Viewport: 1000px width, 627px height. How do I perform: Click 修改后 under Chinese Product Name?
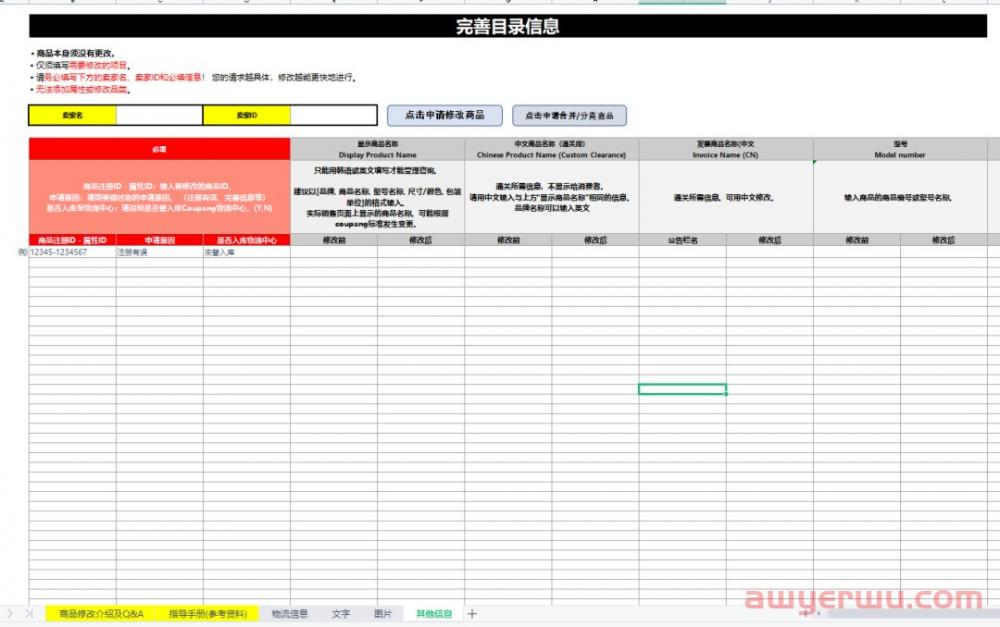tap(596, 240)
